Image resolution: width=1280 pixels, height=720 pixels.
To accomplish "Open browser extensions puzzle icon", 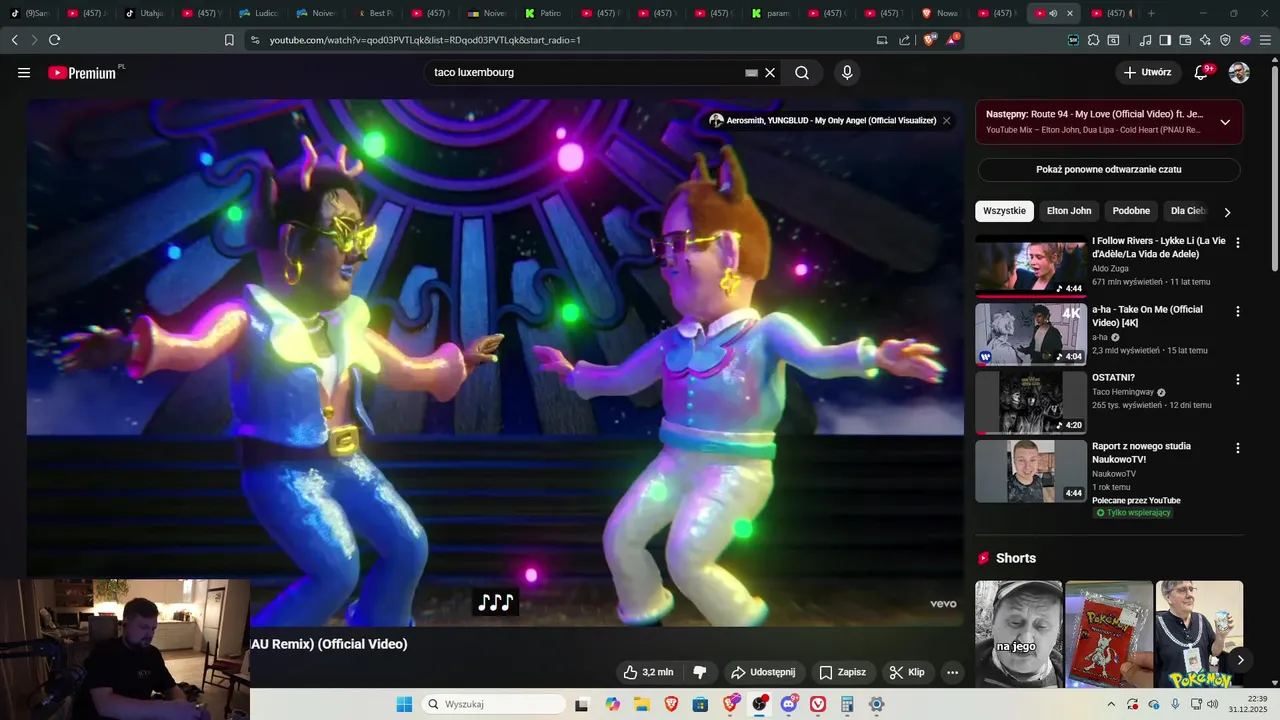I will [1093, 40].
